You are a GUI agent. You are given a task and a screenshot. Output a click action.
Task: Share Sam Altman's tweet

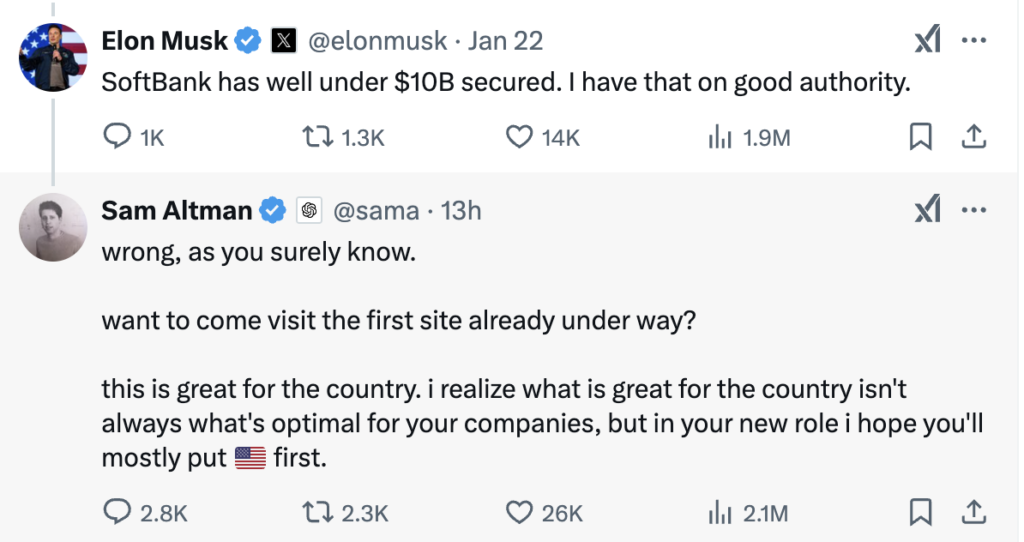tap(975, 513)
